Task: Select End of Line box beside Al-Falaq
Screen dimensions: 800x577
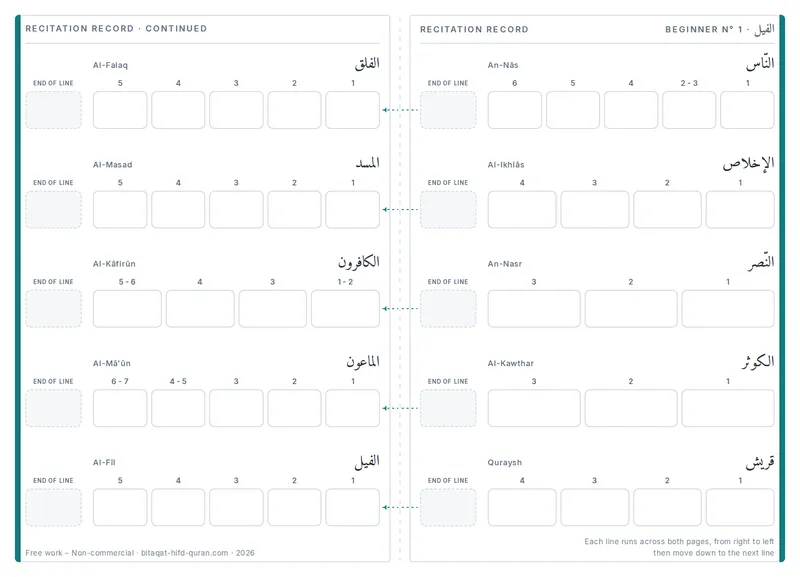Action: click(x=54, y=110)
